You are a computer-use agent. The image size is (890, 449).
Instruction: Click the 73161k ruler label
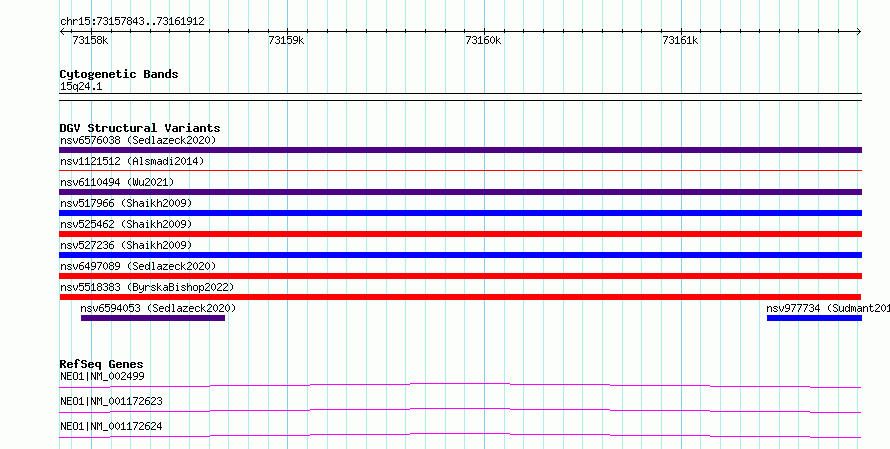680,40
